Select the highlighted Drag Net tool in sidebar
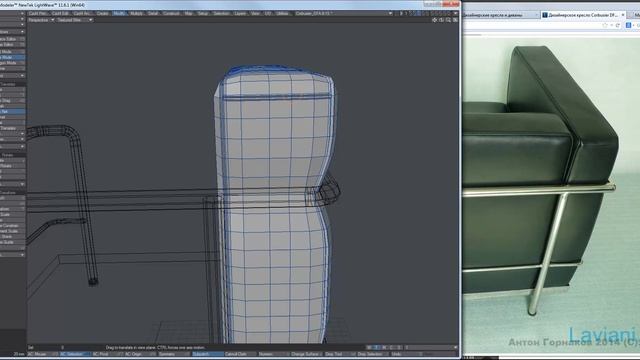640x360 pixels. coord(13,111)
